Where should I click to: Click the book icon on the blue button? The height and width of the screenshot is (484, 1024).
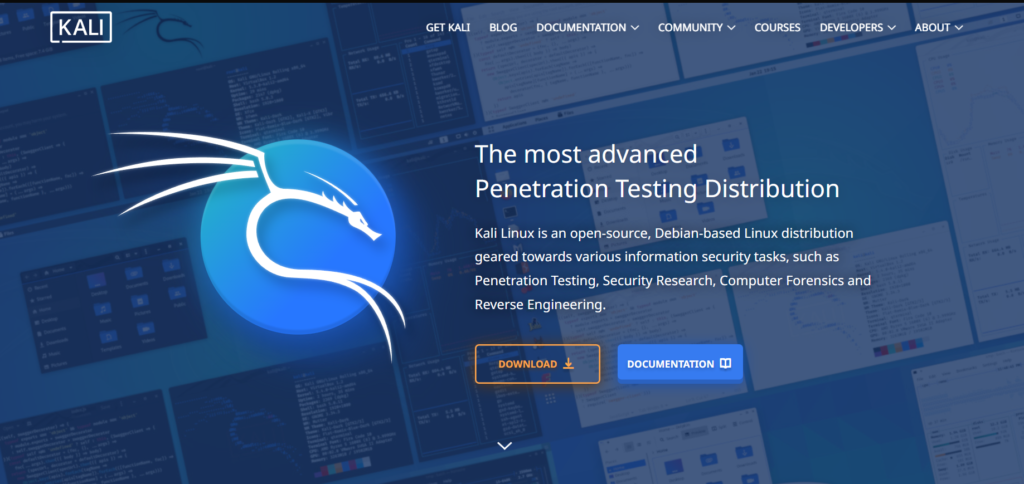(x=725, y=364)
